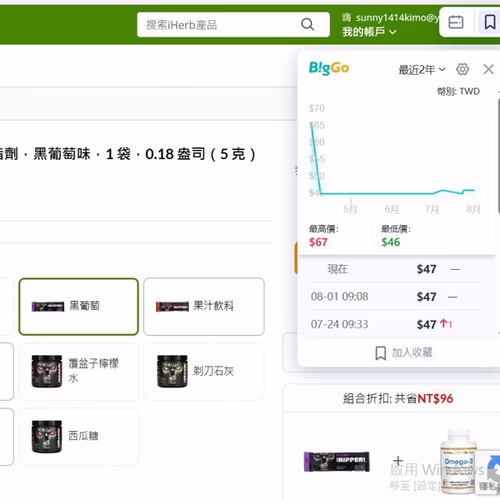The width and height of the screenshot is (500, 500).
Task: Open BigGo settings gear
Action: (x=462, y=69)
